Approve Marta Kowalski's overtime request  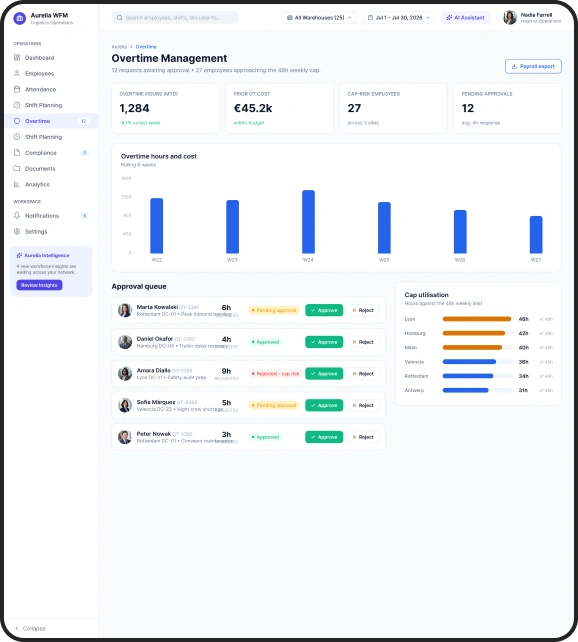click(x=324, y=310)
